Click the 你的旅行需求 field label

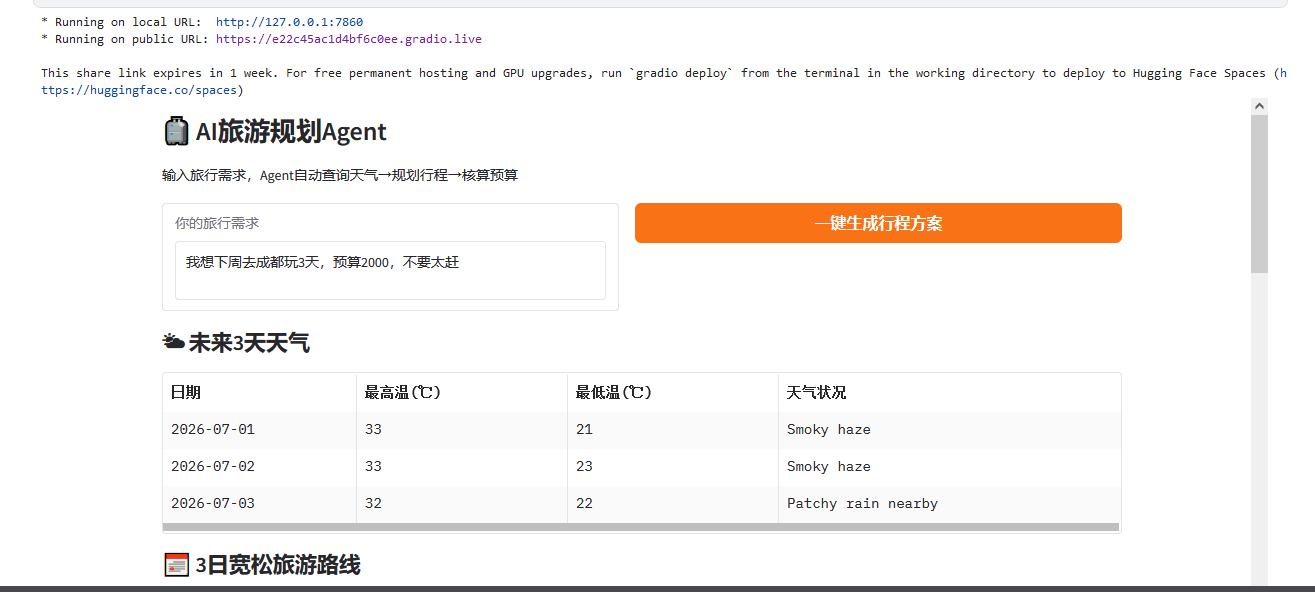click(217, 223)
